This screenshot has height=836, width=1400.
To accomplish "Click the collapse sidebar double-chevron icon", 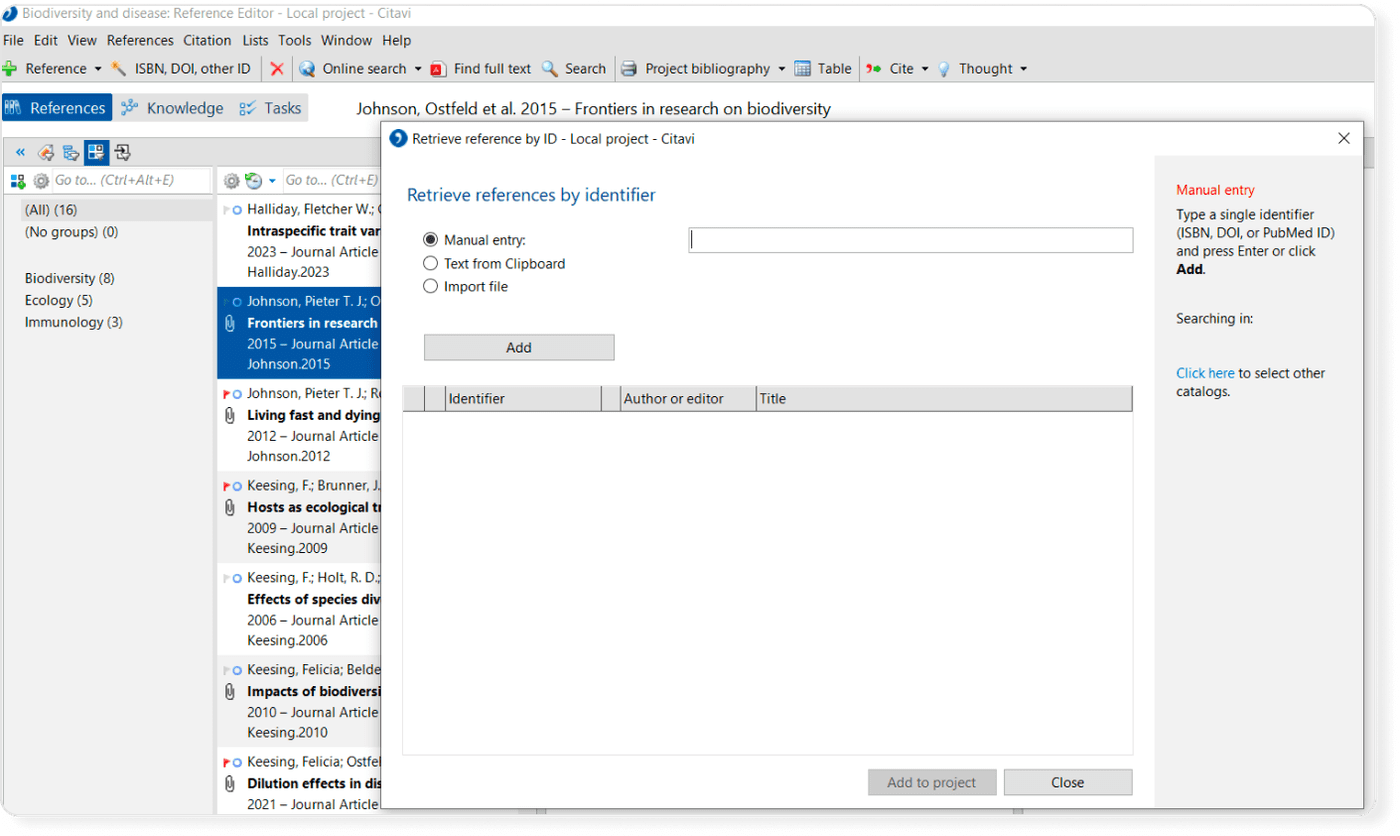I will click(x=19, y=152).
